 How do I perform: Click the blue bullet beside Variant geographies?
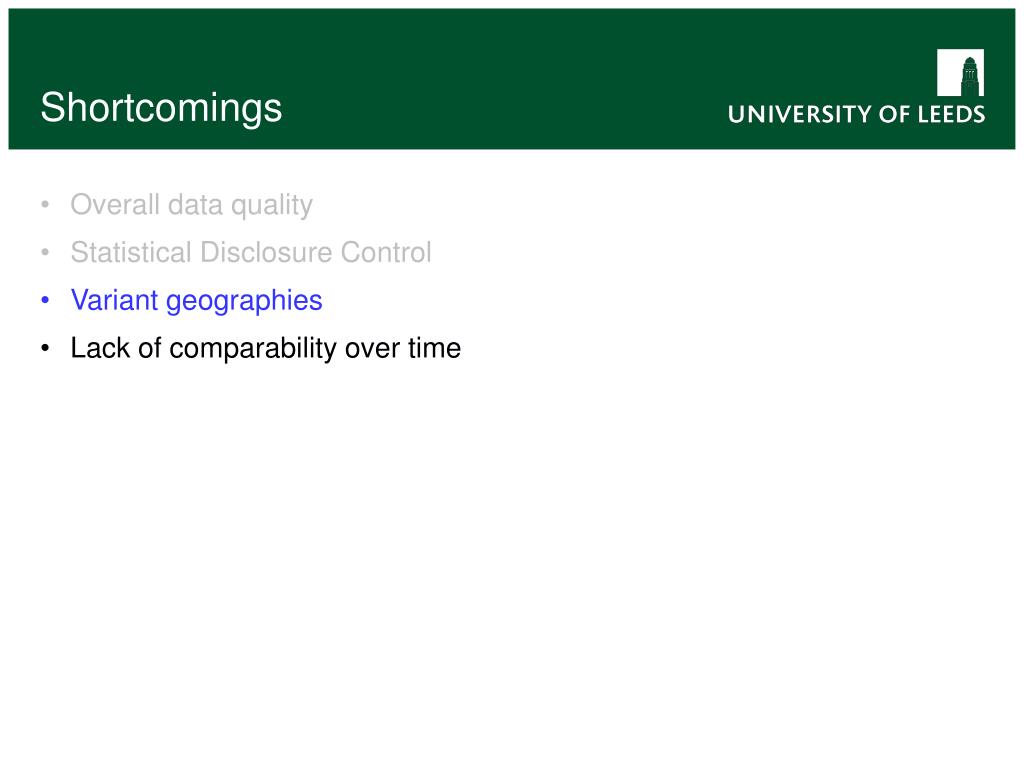(45, 300)
